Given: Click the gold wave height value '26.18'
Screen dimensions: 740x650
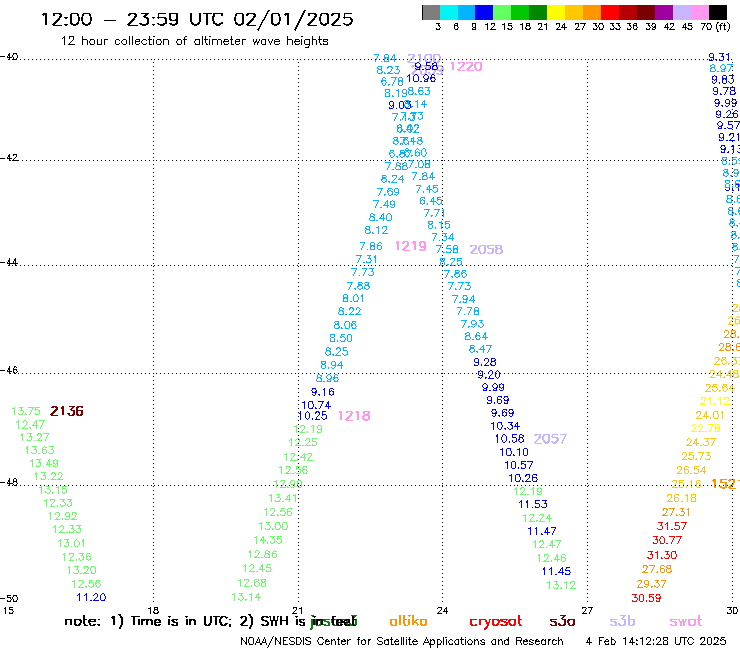Looking at the screenshot, I should pos(681,498).
